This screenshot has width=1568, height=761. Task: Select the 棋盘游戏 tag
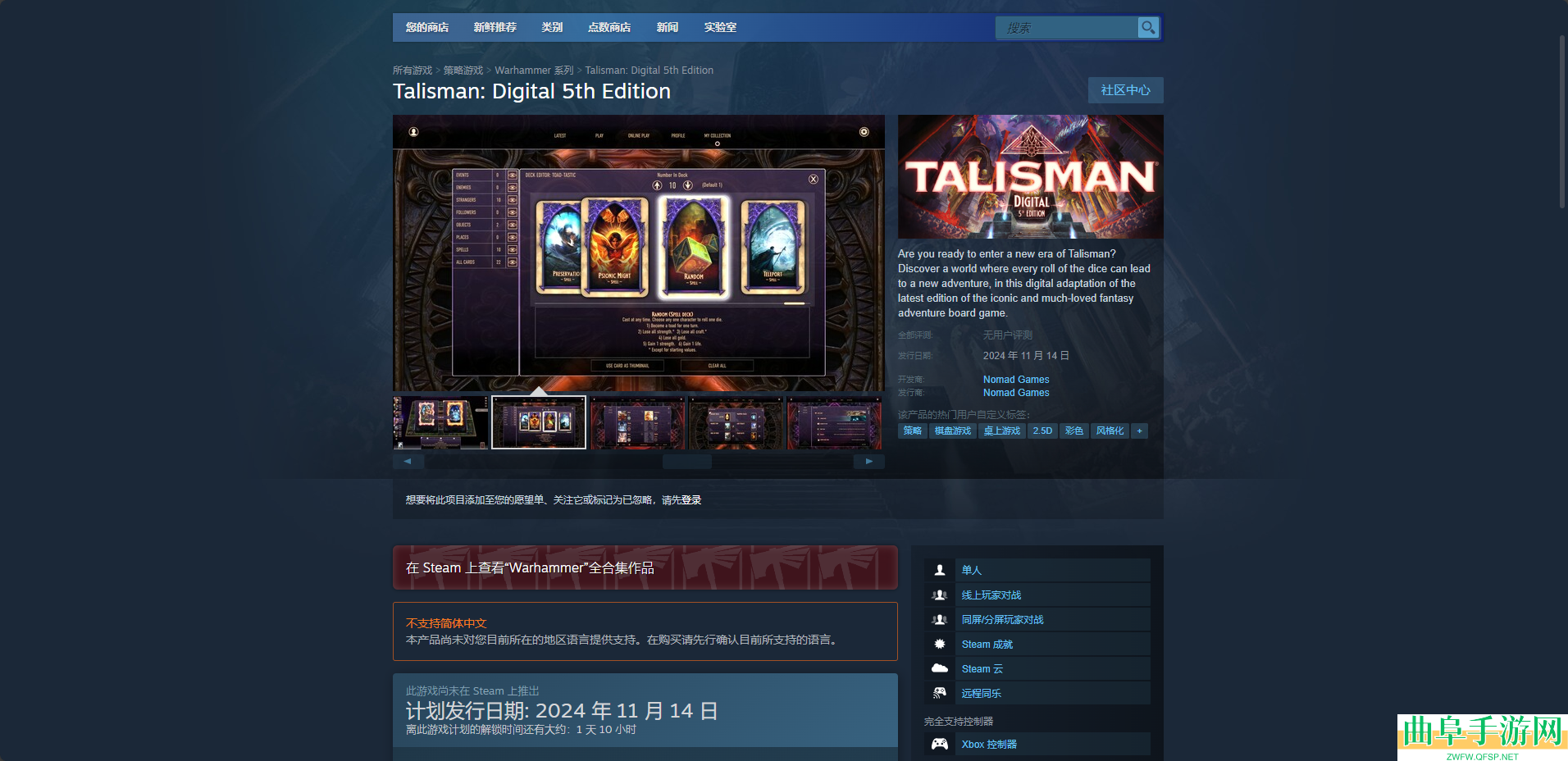953,431
